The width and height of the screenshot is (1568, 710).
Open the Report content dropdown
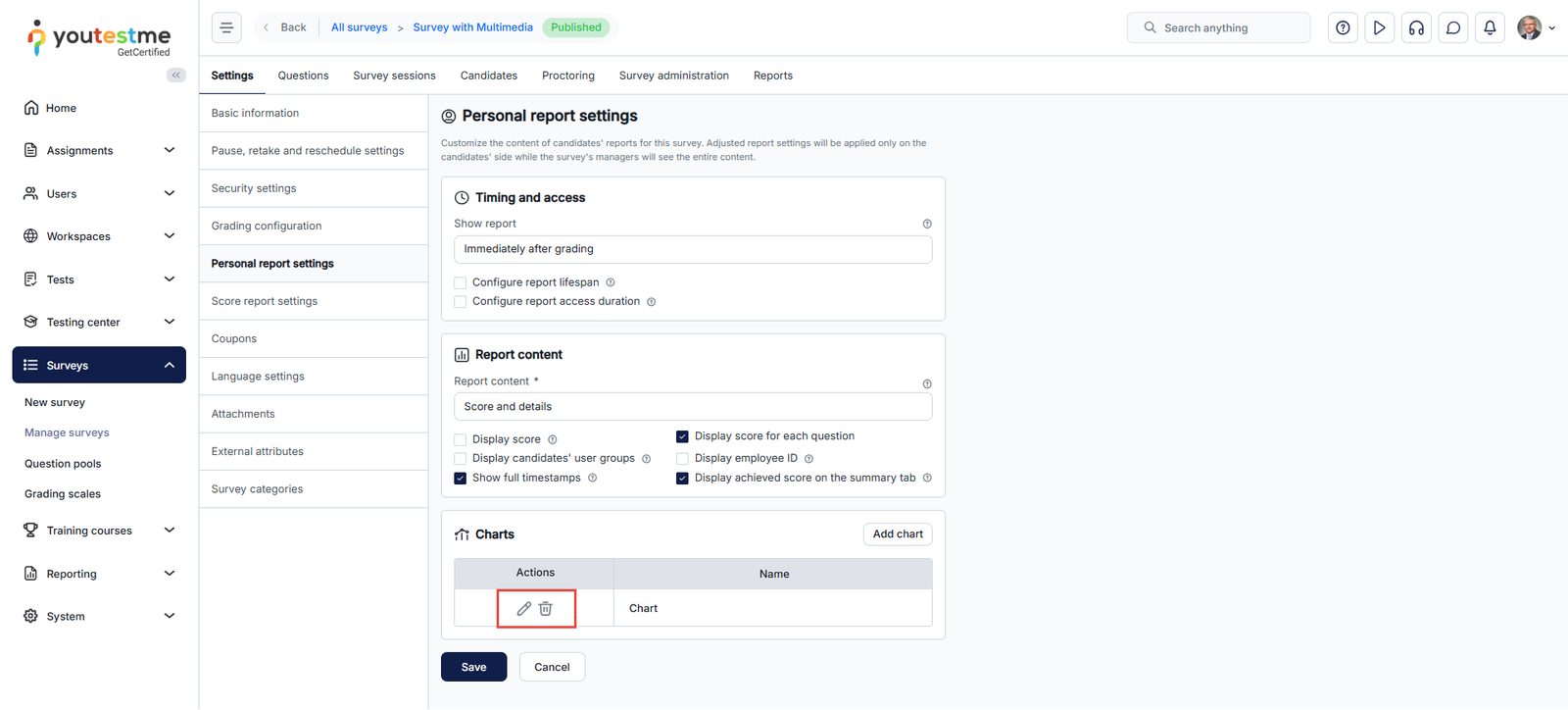coord(692,407)
